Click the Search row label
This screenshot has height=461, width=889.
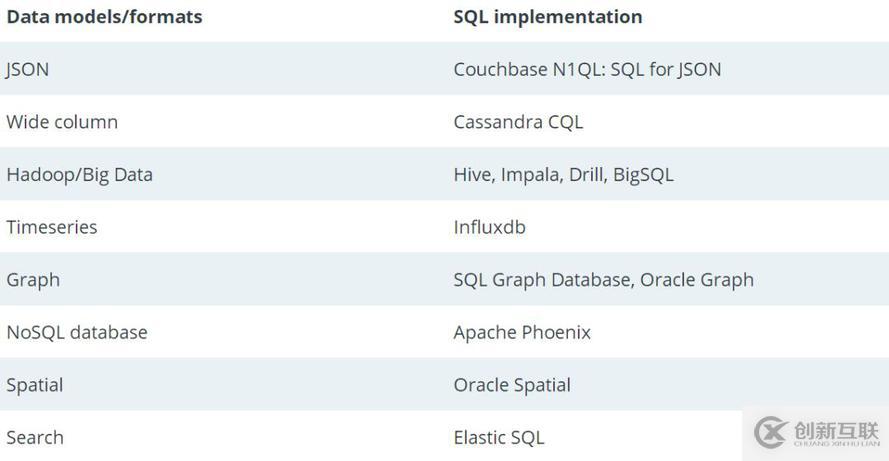[x=35, y=438]
